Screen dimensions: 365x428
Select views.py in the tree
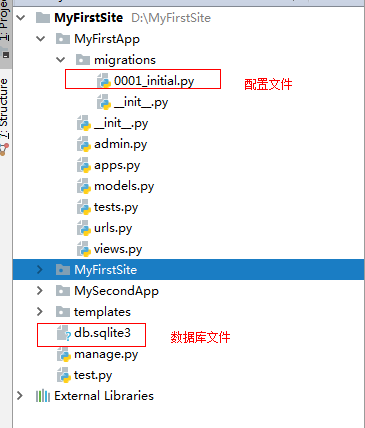118,249
